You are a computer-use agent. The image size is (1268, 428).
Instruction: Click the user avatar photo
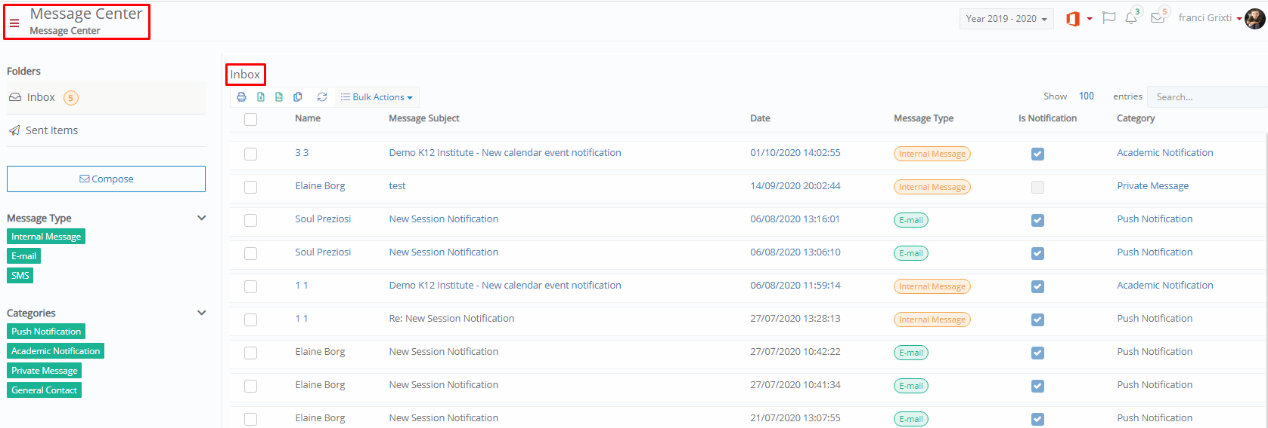[1255, 19]
